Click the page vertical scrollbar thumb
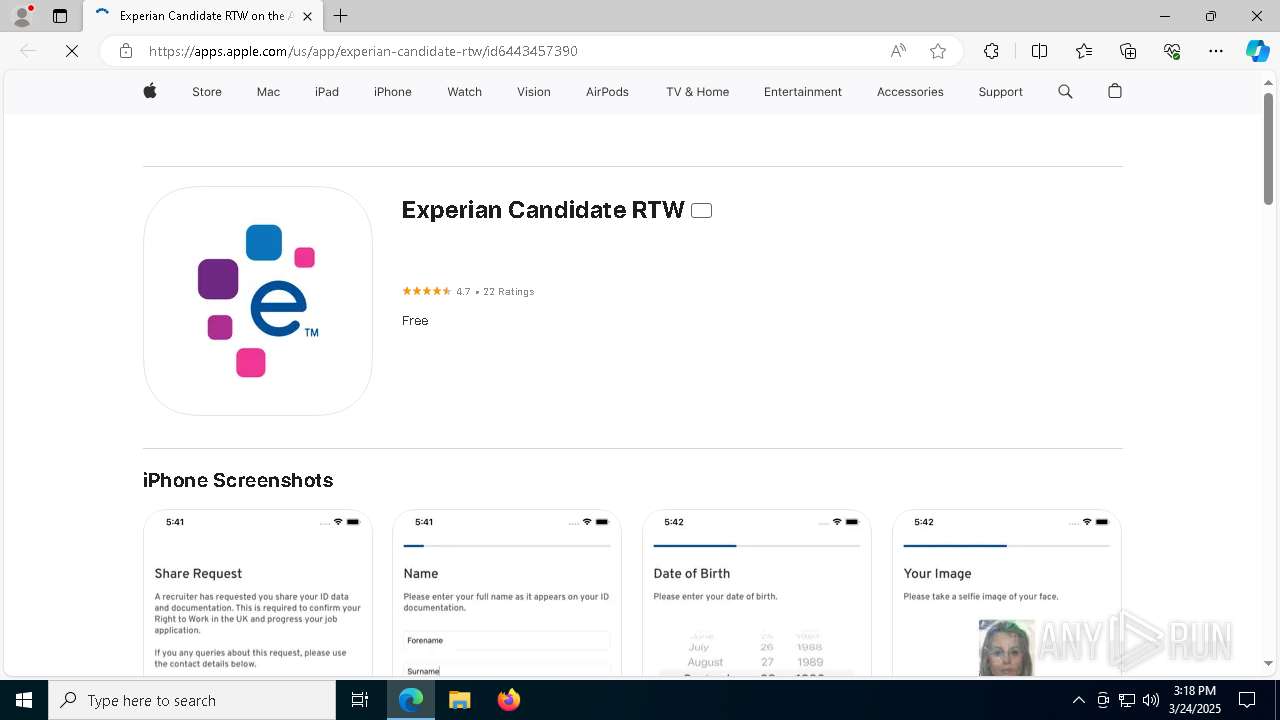 (1269, 148)
